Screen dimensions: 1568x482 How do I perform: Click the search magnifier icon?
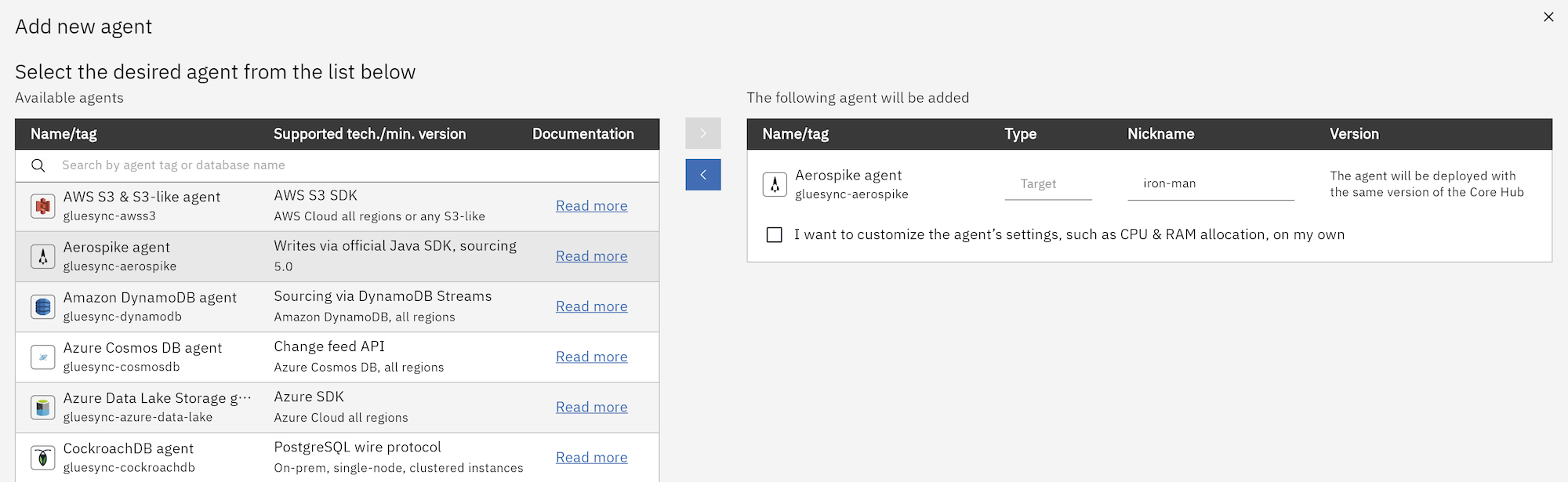(x=38, y=165)
